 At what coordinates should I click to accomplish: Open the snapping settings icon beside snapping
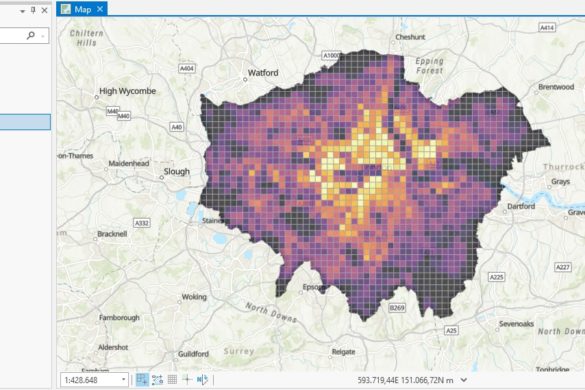157,380
